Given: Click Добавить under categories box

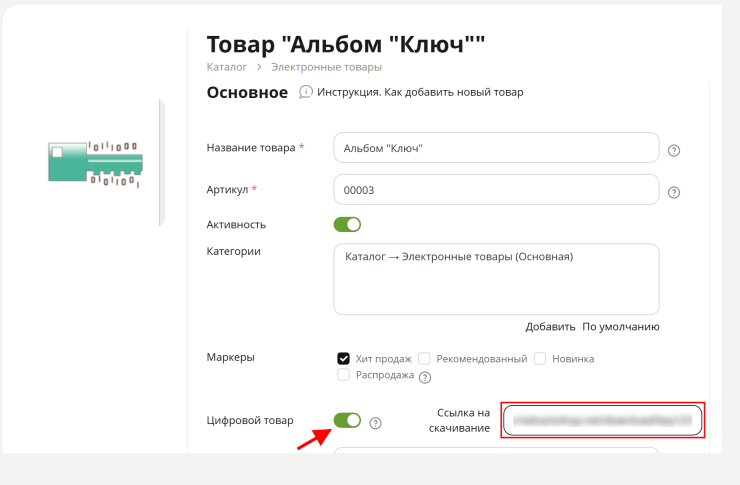Looking at the screenshot, I should click(550, 326).
